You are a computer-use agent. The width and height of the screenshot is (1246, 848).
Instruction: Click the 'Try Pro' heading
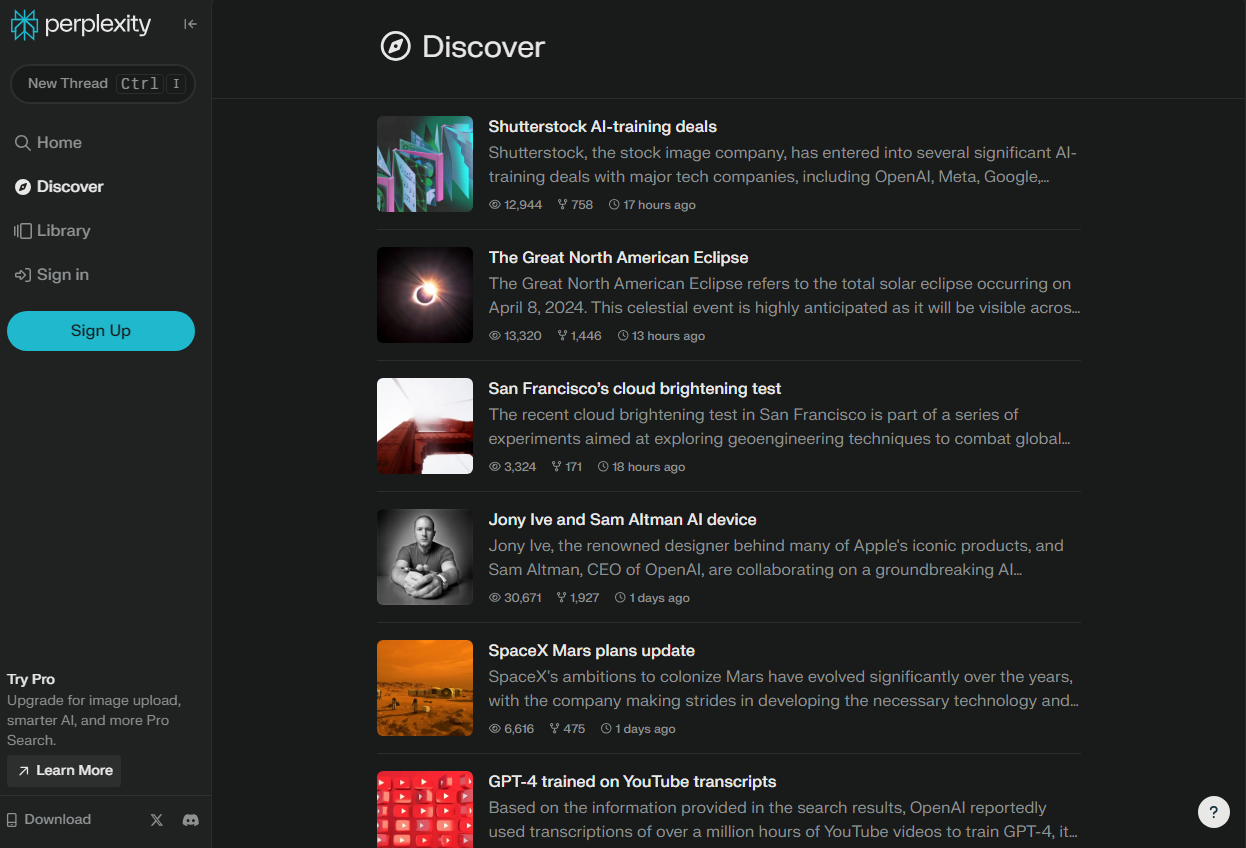coord(31,680)
